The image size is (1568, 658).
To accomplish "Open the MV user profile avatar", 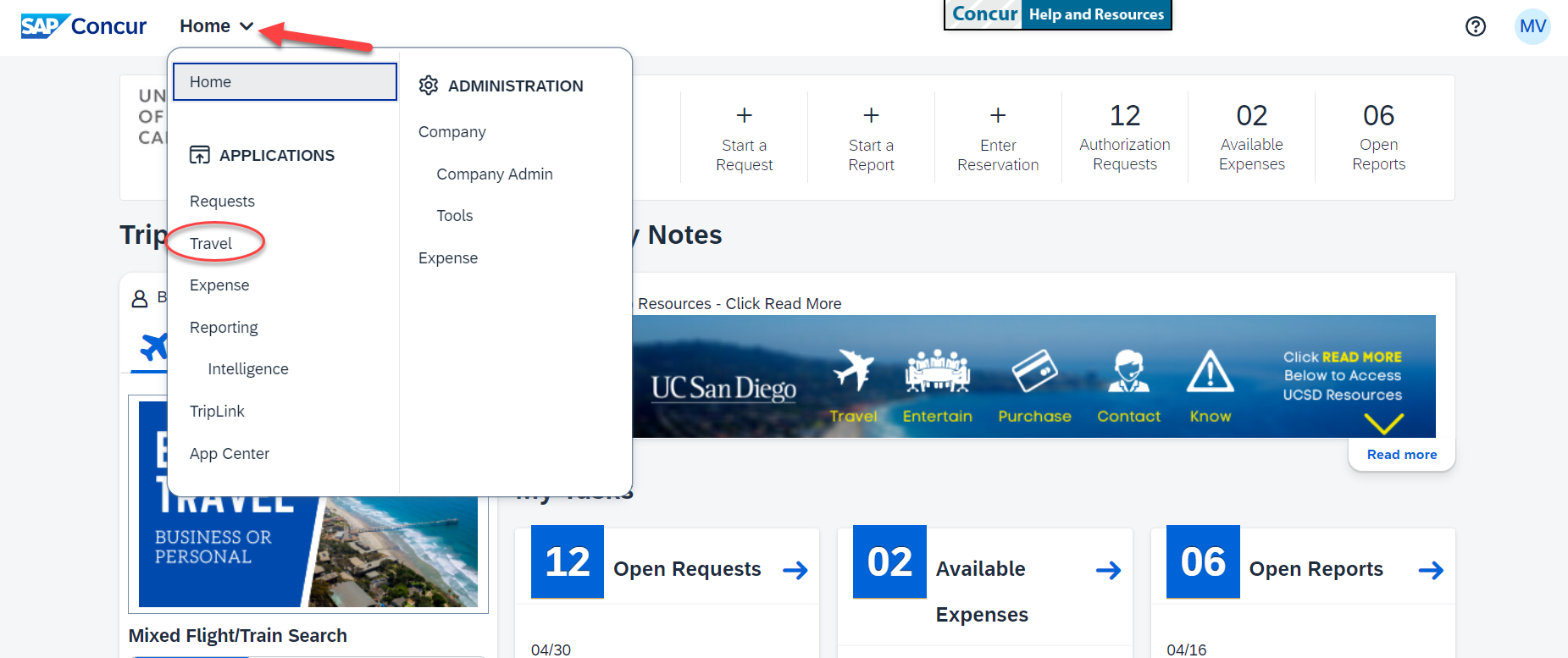I will 1532,26.
